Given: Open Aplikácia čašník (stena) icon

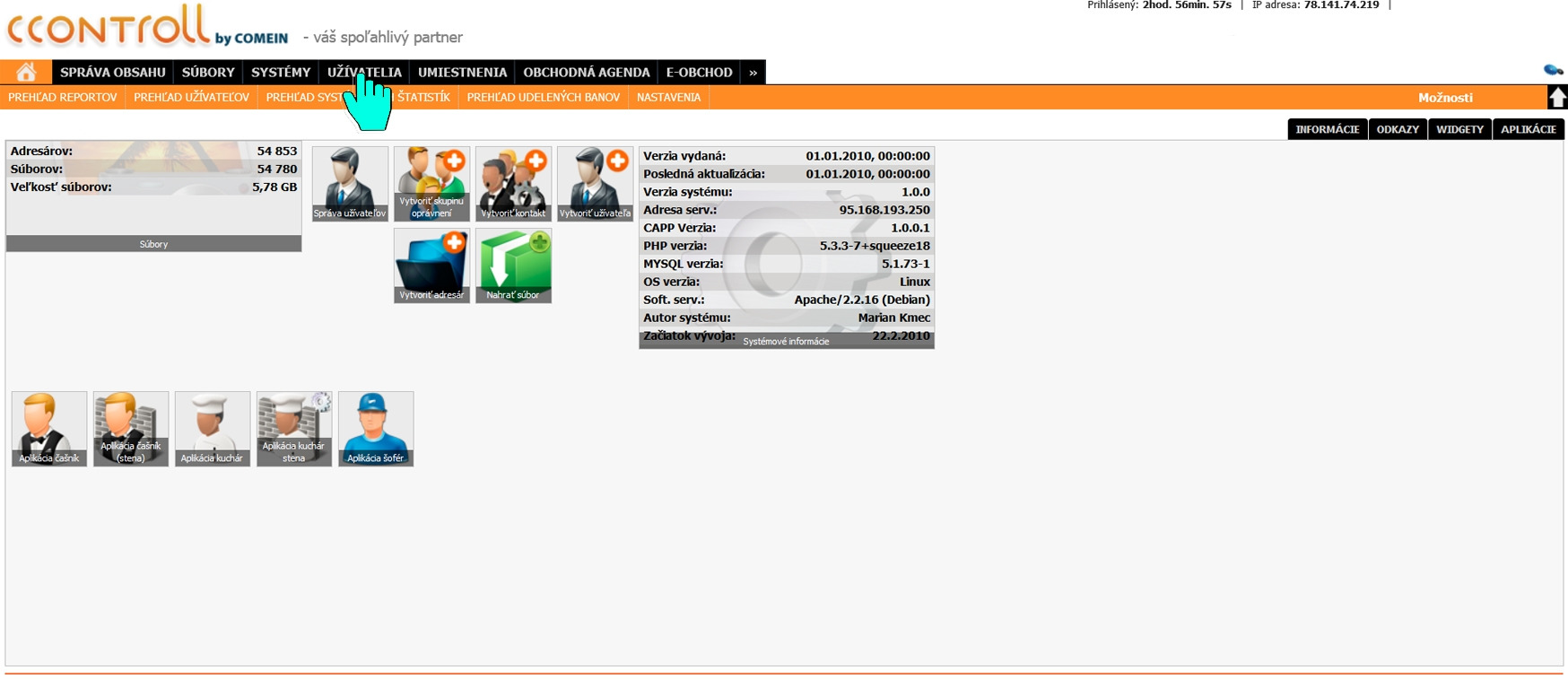Looking at the screenshot, I should (131, 429).
